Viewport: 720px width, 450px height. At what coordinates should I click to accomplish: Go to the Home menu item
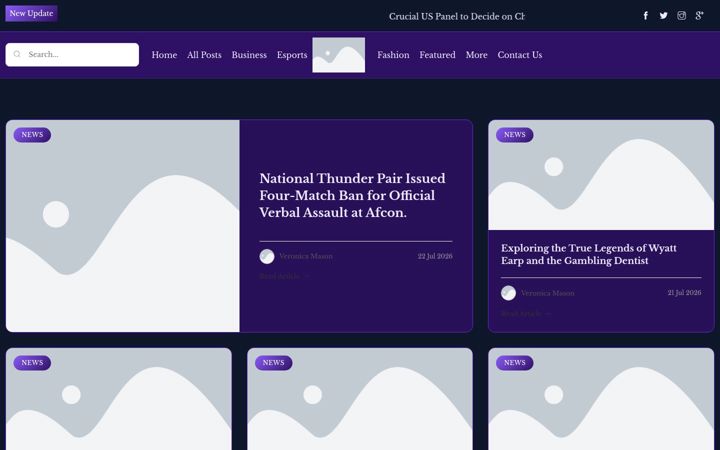point(164,55)
